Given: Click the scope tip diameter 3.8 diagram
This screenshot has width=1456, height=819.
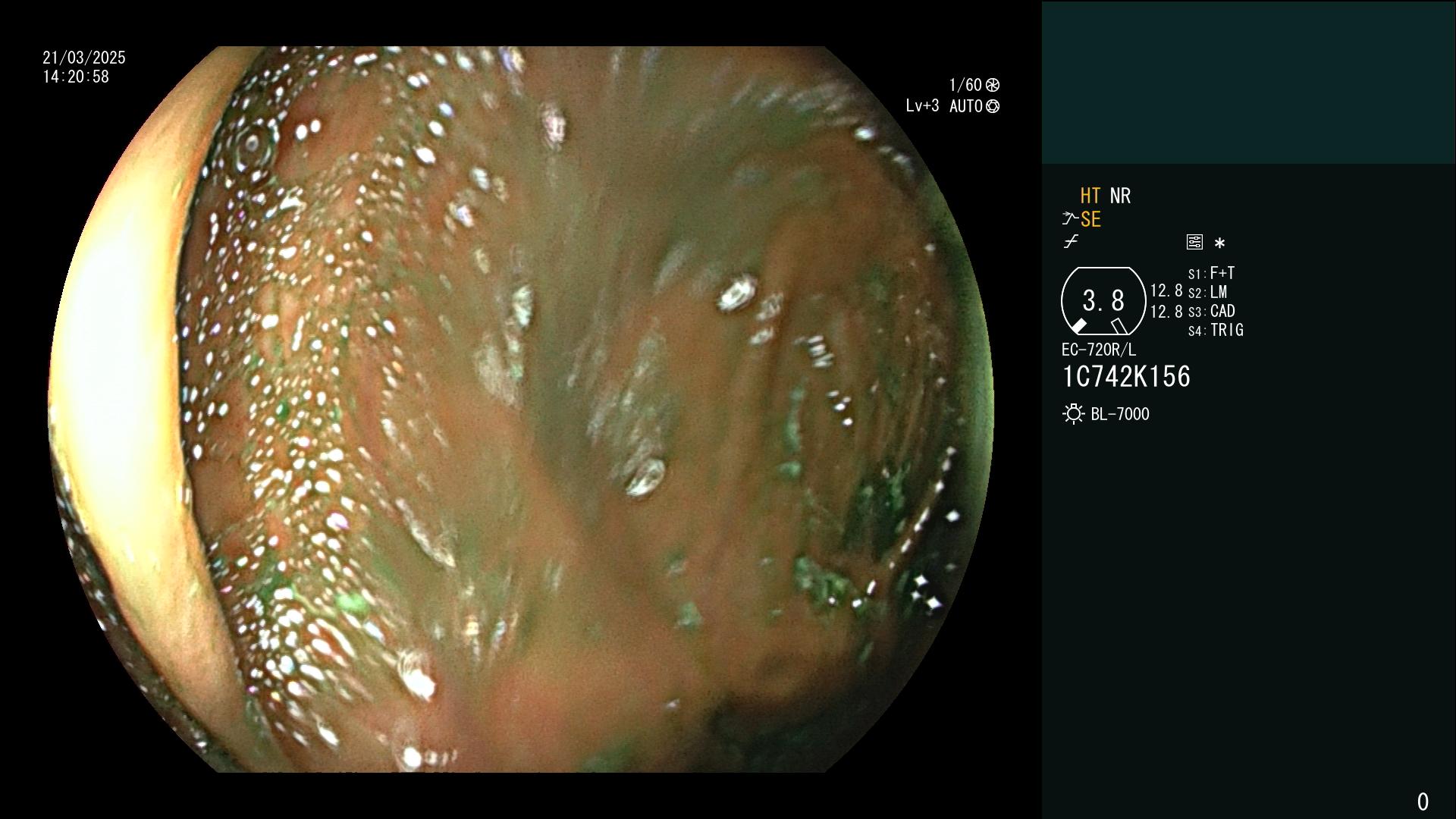Looking at the screenshot, I should tap(1103, 301).
